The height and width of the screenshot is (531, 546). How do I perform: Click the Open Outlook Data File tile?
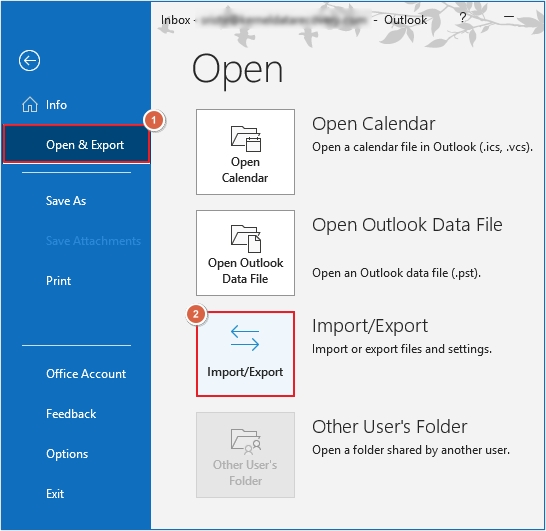click(x=245, y=253)
